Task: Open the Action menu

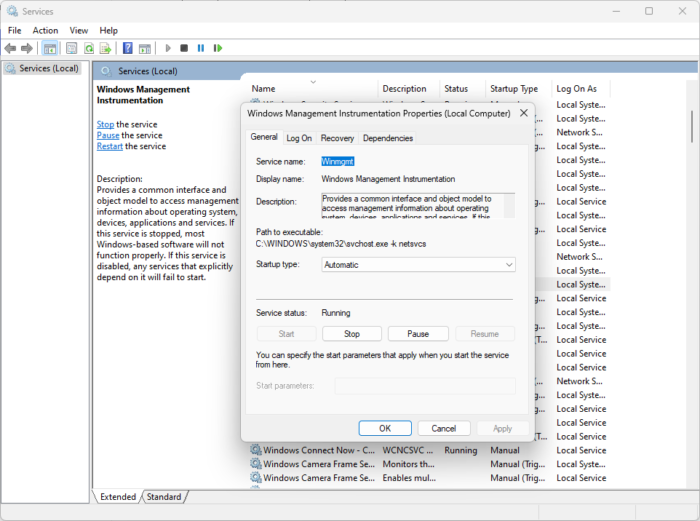Action: pyautogui.click(x=45, y=30)
